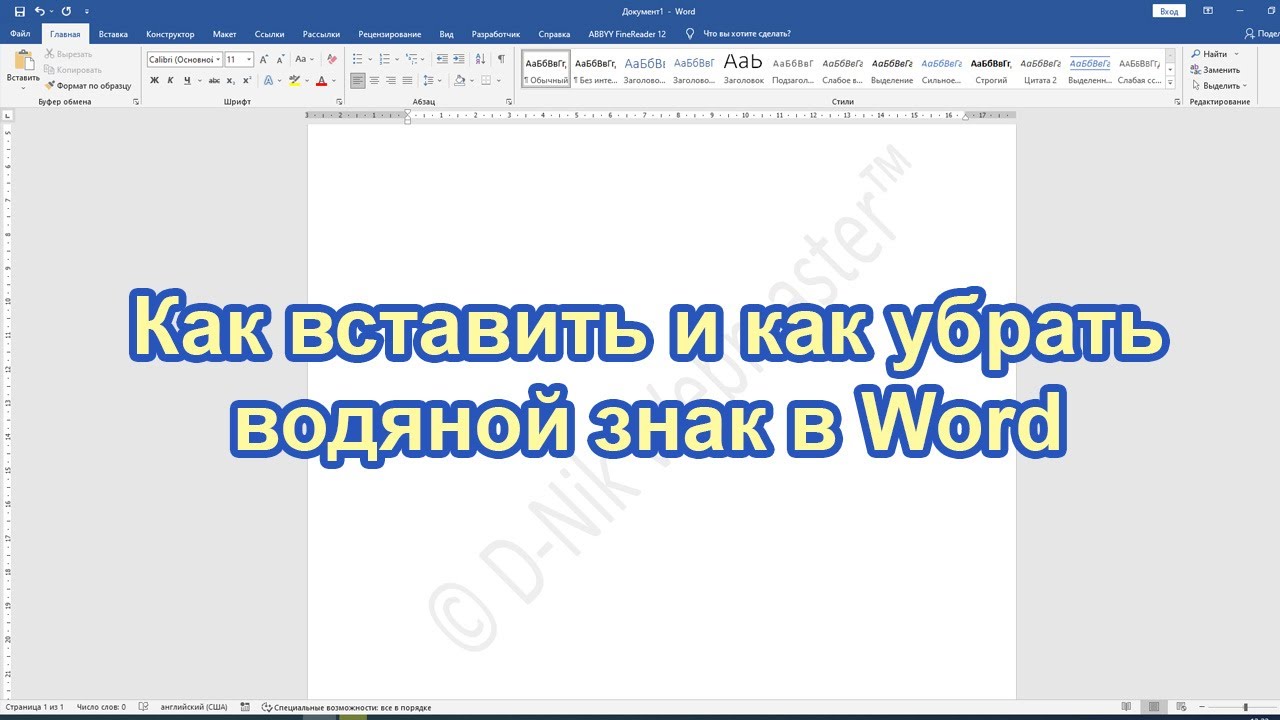Click the multilevel list icon
The height and width of the screenshot is (720, 1280).
[413, 59]
